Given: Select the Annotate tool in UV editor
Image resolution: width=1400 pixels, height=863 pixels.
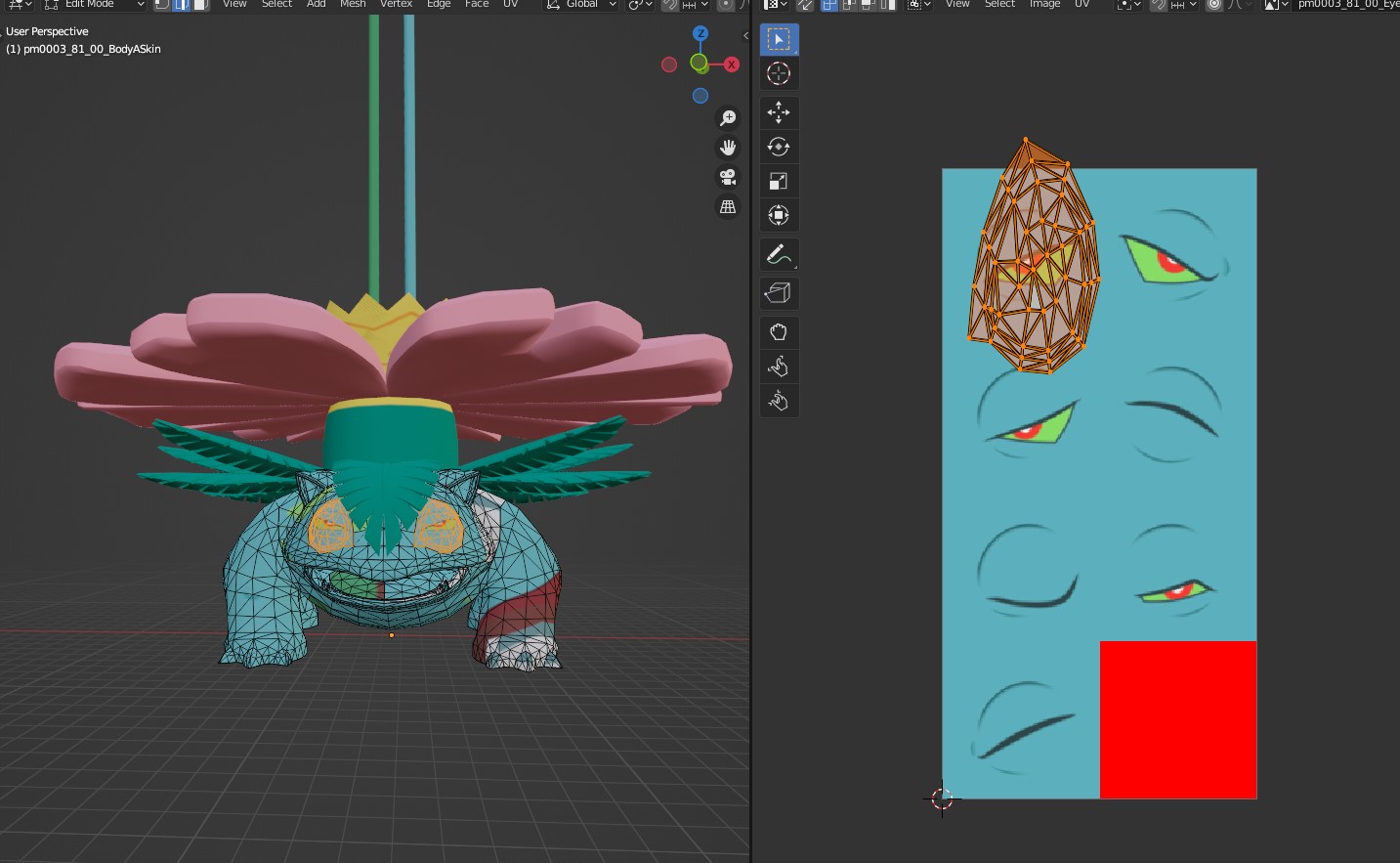Looking at the screenshot, I should pos(779,254).
